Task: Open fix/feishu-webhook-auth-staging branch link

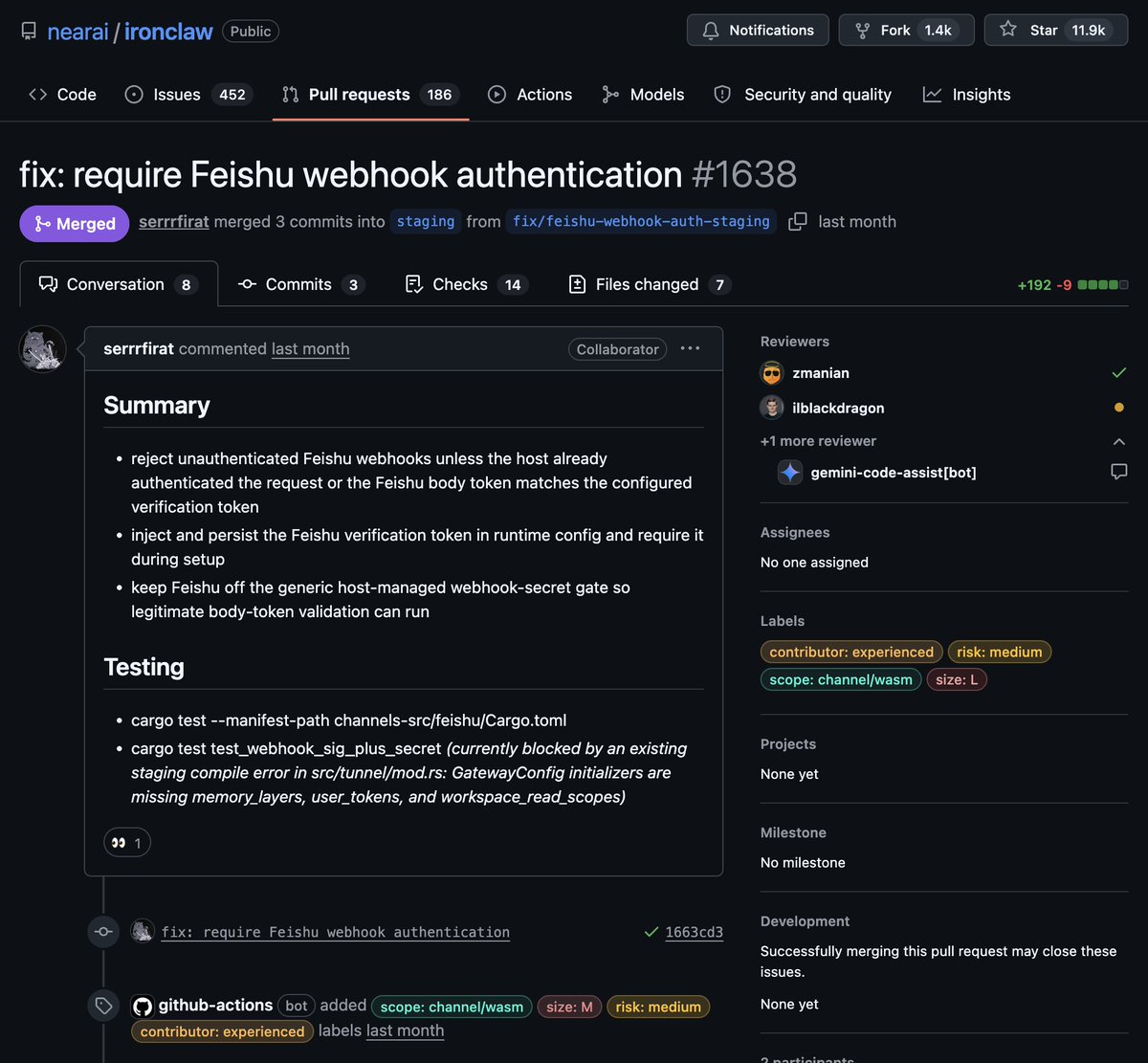Action: coord(641,221)
